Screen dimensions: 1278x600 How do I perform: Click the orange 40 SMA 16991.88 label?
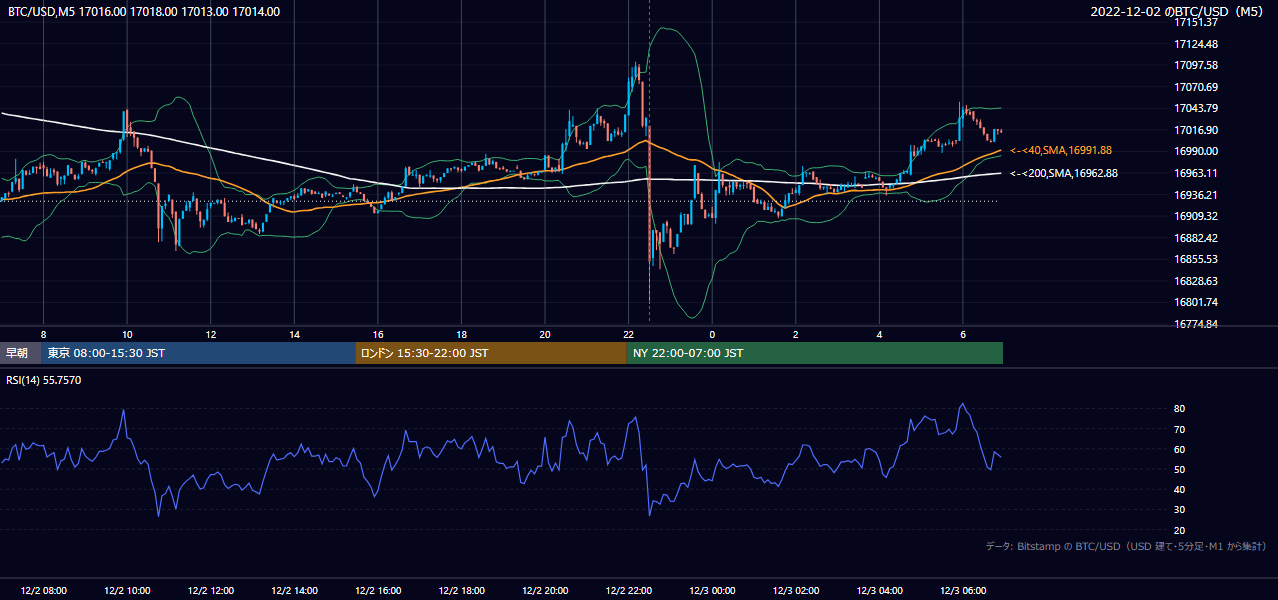[x=1061, y=150]
